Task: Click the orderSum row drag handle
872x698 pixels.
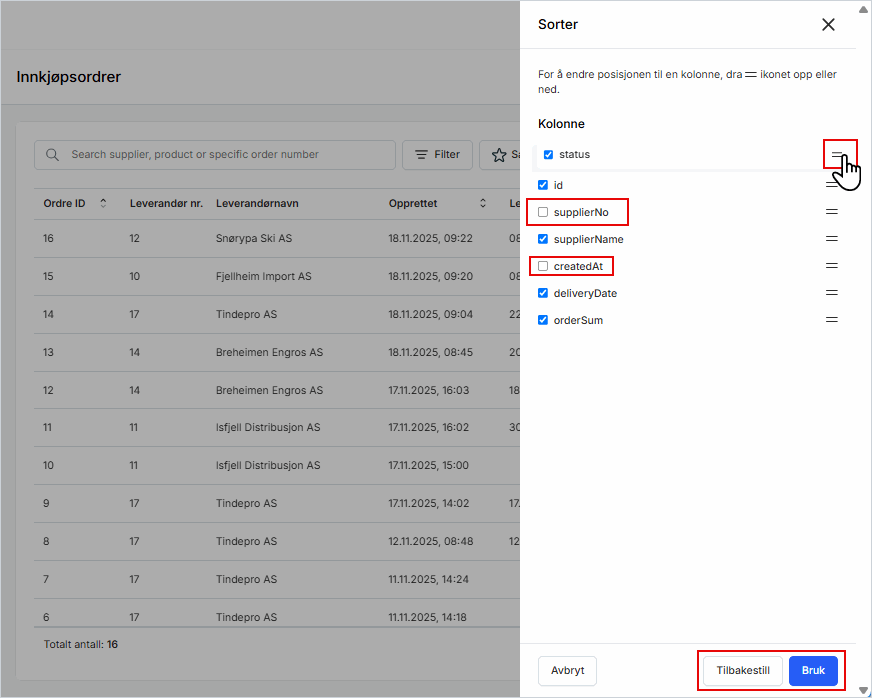Action: click(831, 320)
